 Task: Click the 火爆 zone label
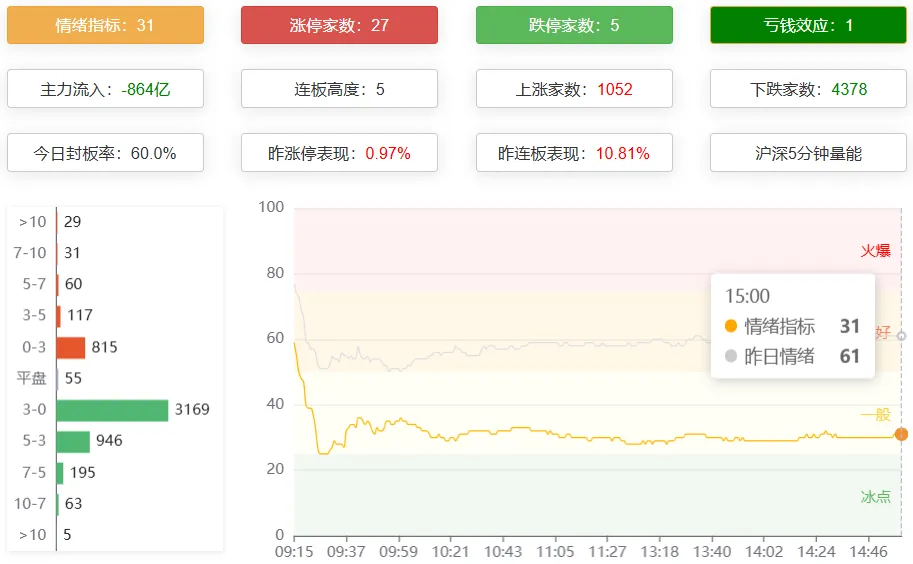click(x=876, y=251)
